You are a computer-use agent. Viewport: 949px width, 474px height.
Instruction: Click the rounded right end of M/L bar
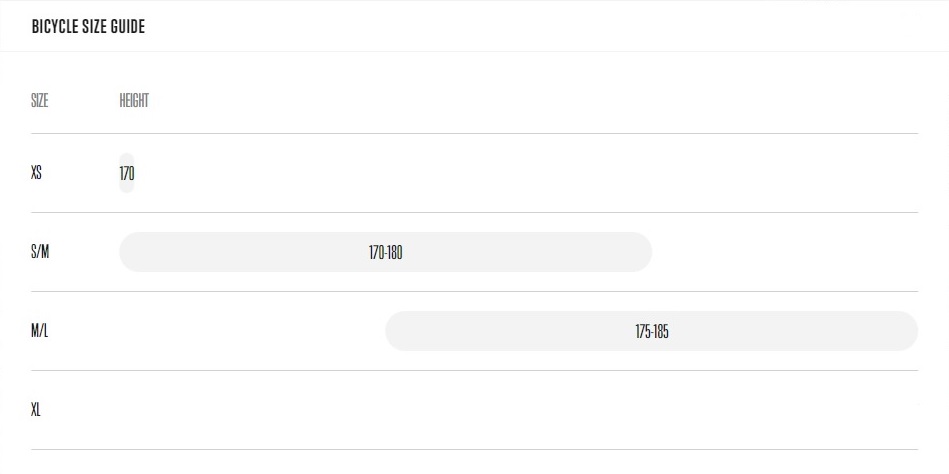pyautogui.click(x=907, y=331)
